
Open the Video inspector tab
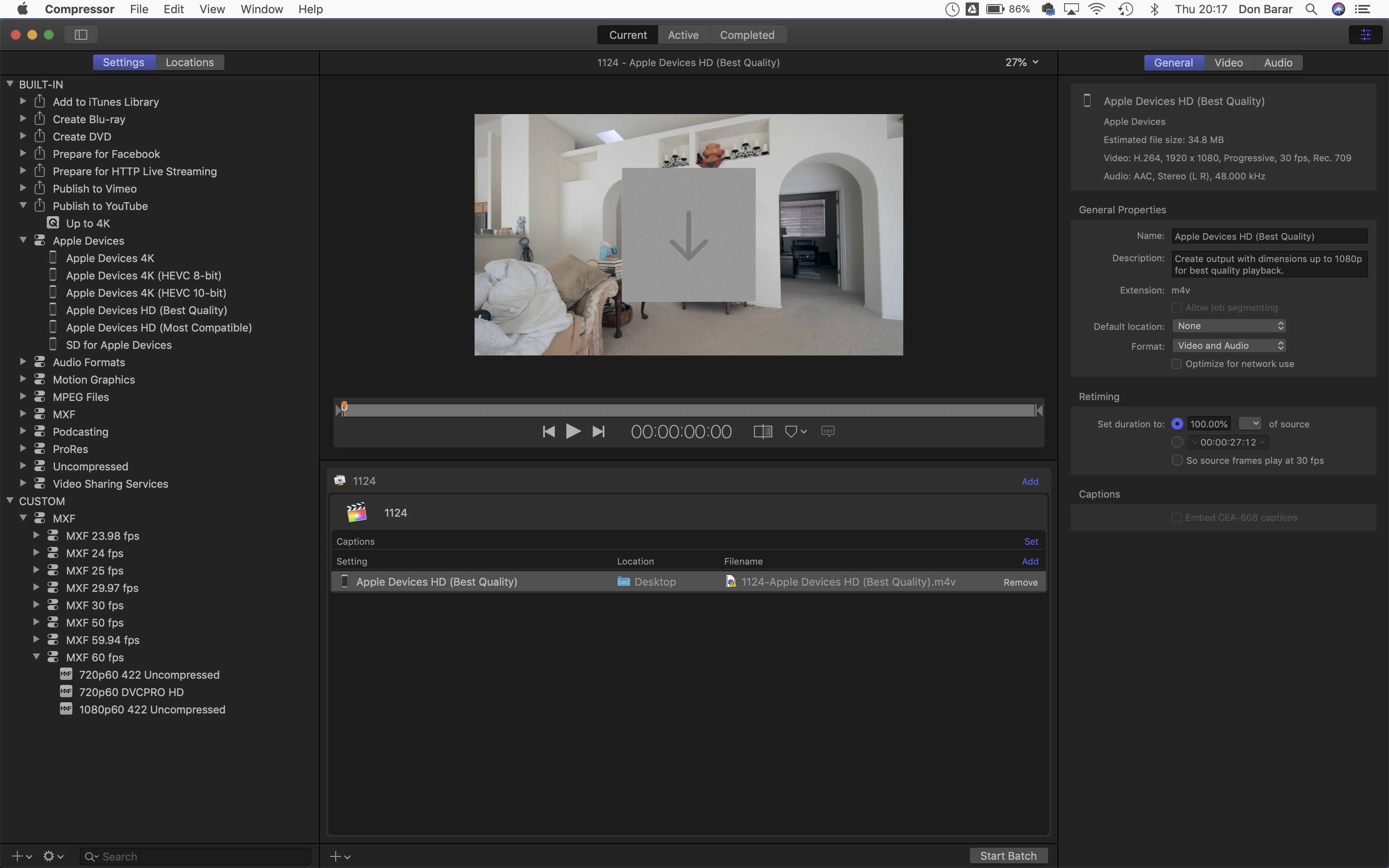(1228, 62)
